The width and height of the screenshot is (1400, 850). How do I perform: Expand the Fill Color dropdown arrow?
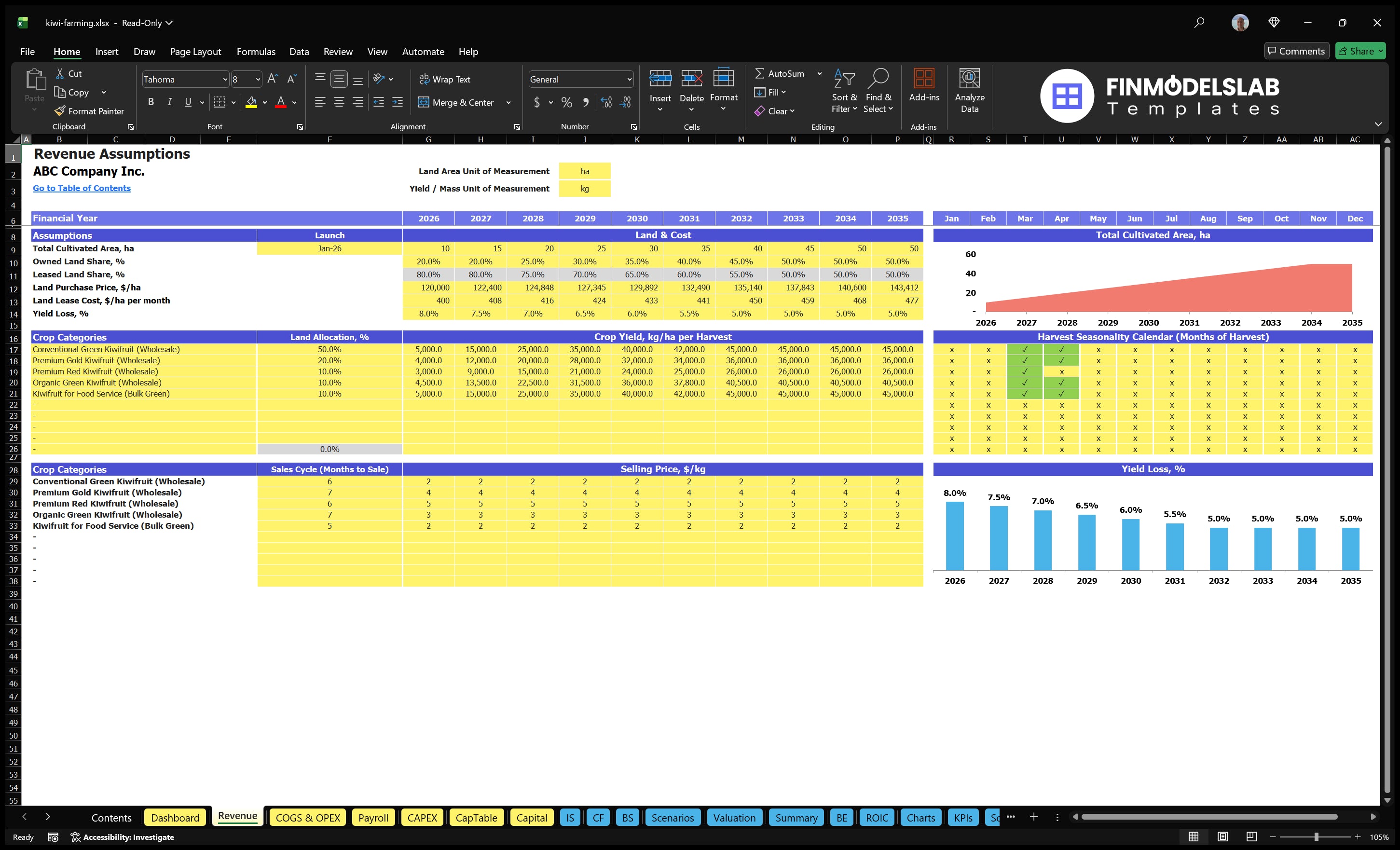tap(264, 103)
